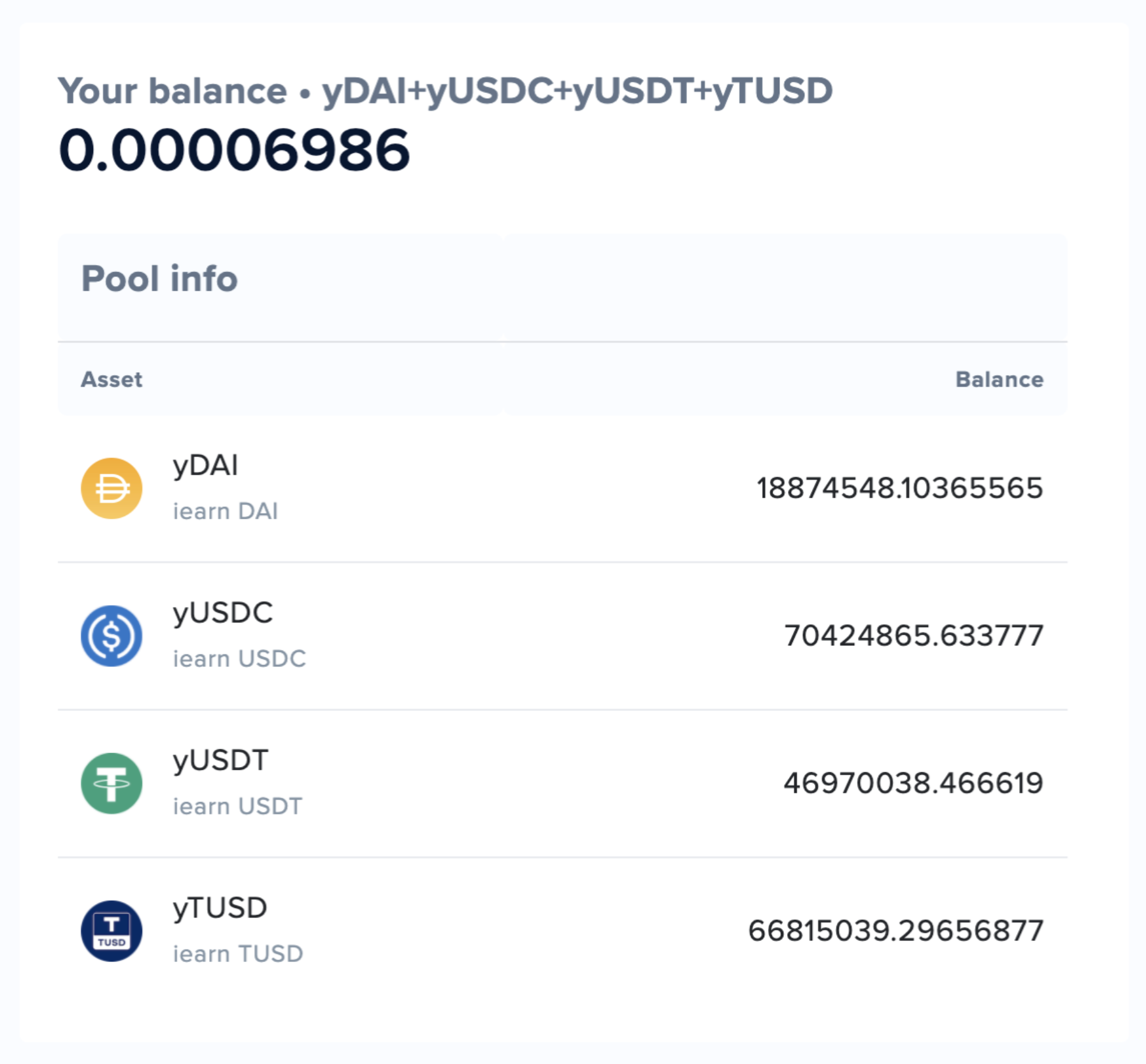Click the yTUSD dark blue icon
The image size is (1146, 1064).
pos(112,931)
